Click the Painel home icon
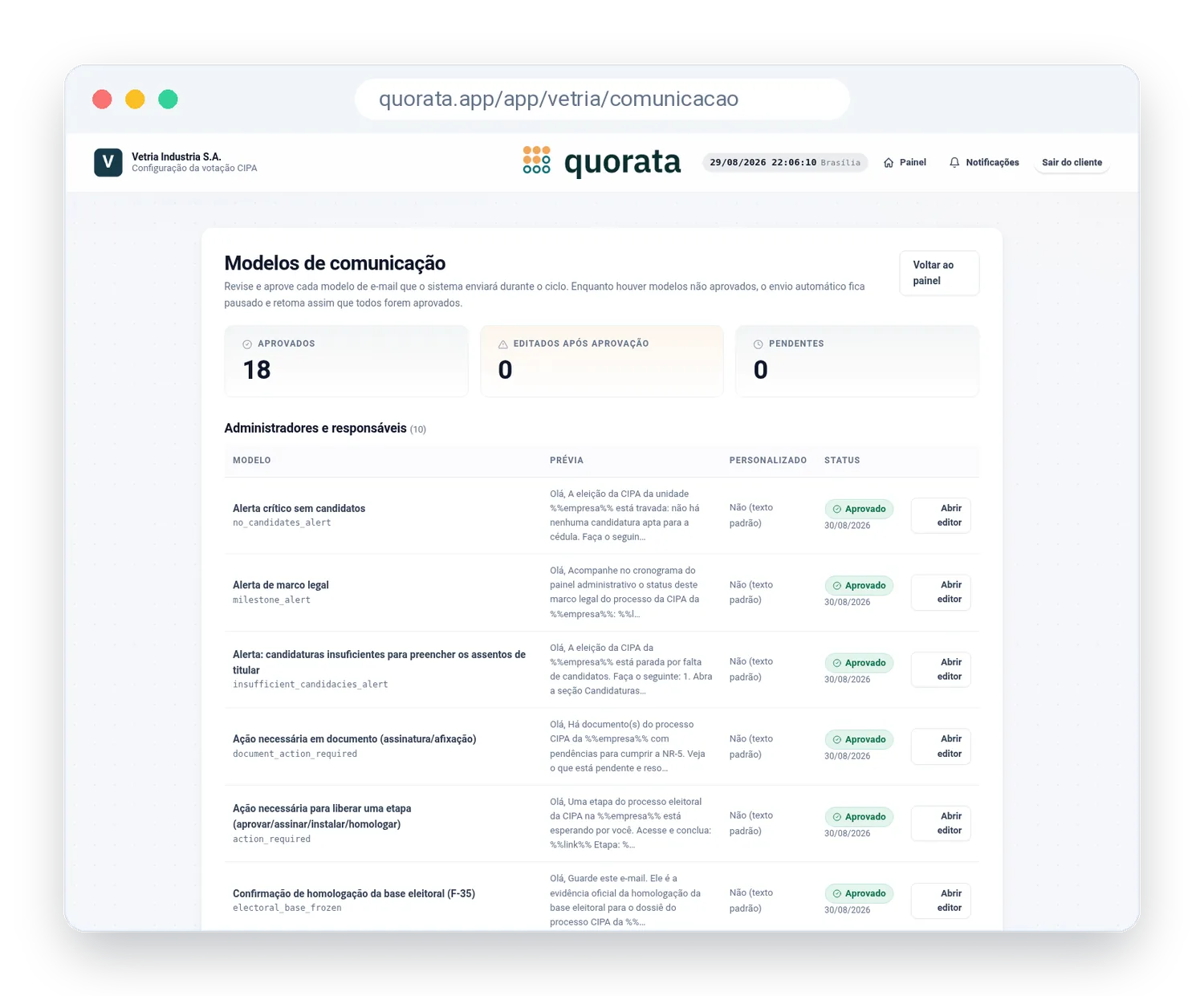 pos(889,162)
